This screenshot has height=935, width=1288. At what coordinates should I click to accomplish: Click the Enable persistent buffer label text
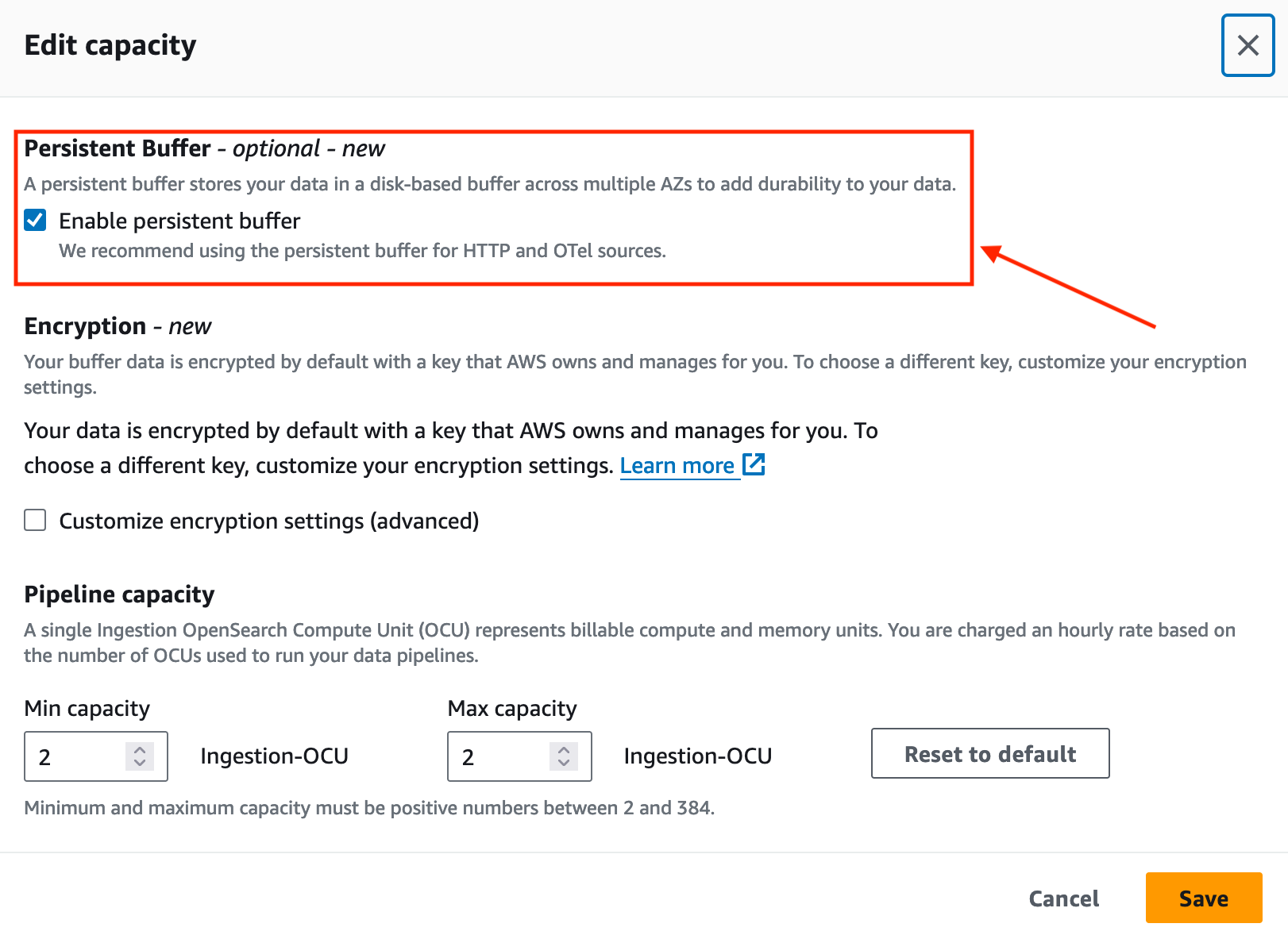[179, 221]
